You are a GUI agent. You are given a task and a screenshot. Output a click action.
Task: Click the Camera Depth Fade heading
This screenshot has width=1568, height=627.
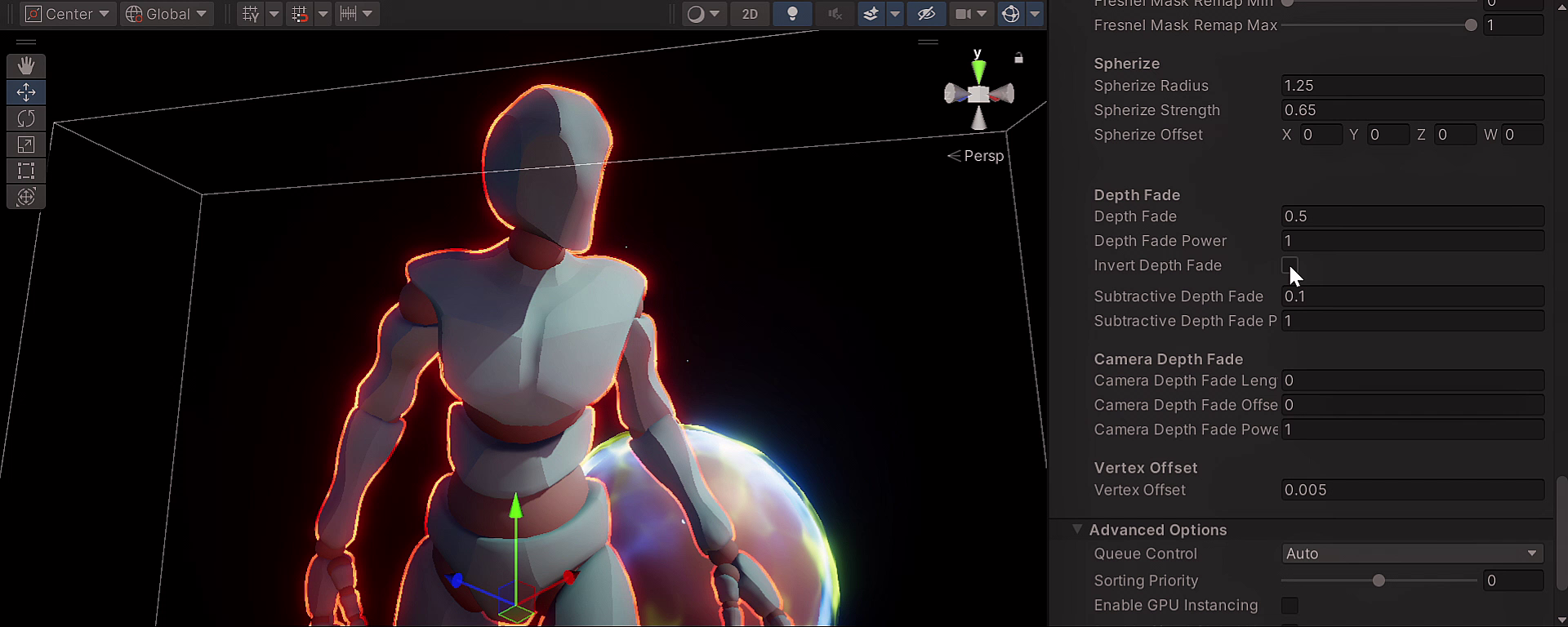coord(1168,359)
